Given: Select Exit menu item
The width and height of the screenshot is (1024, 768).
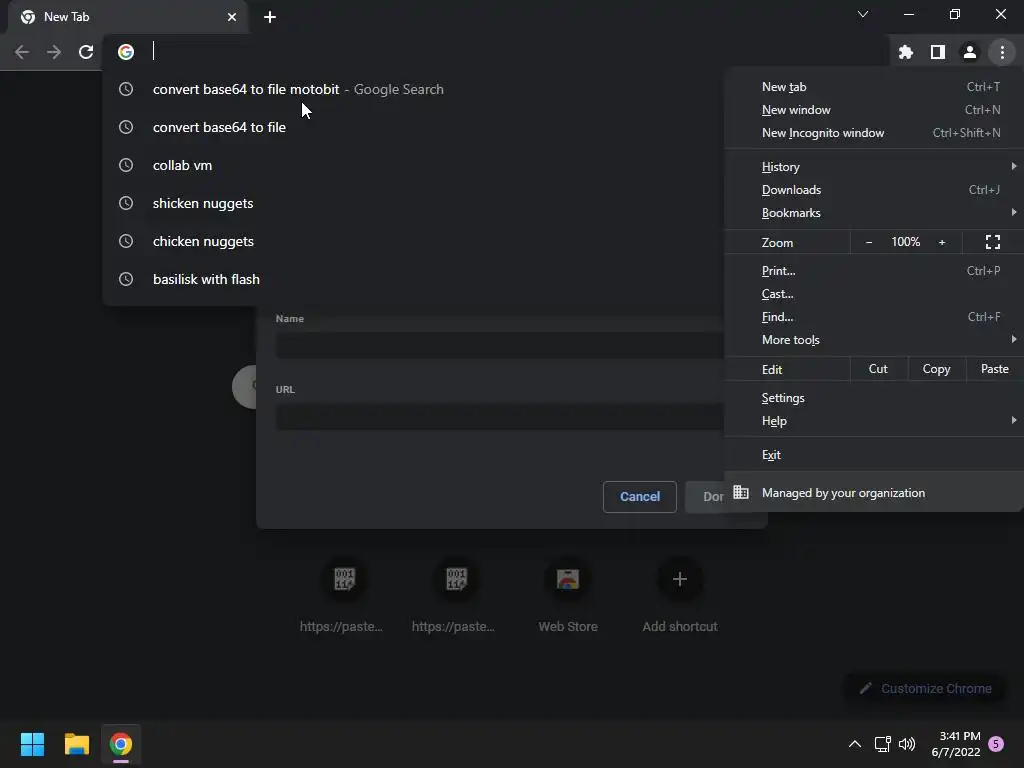Looking at the screenshot, I should pos(874,455).
